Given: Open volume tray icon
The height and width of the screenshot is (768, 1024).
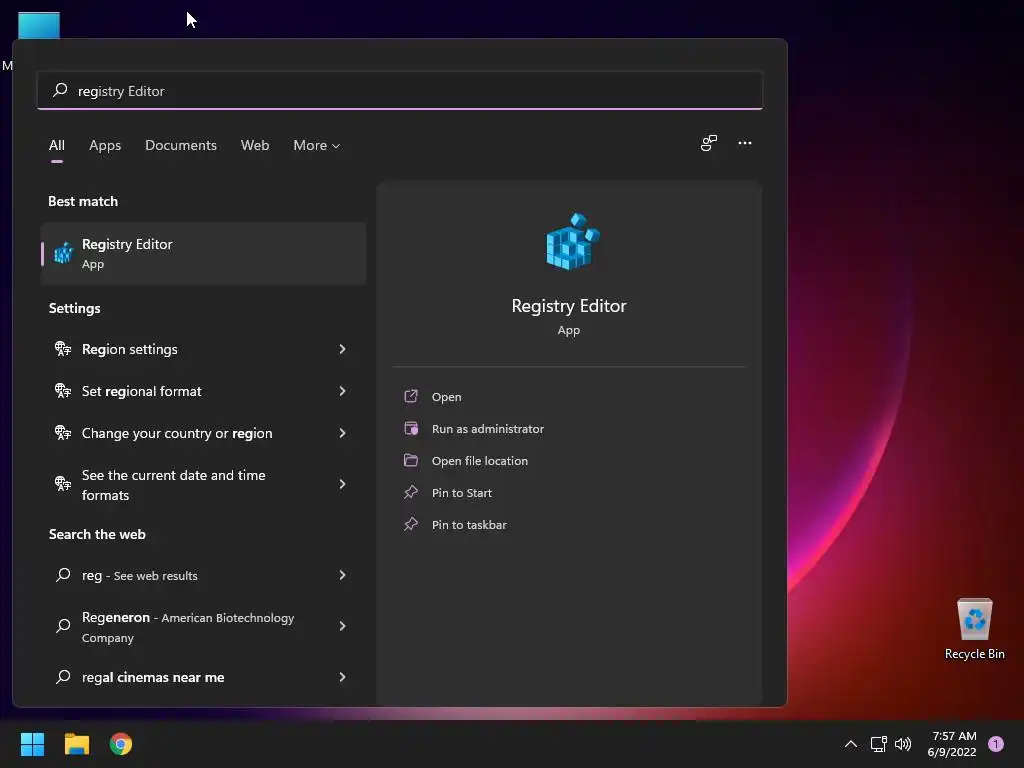Looking at the screenshot, I should point(903,744).
